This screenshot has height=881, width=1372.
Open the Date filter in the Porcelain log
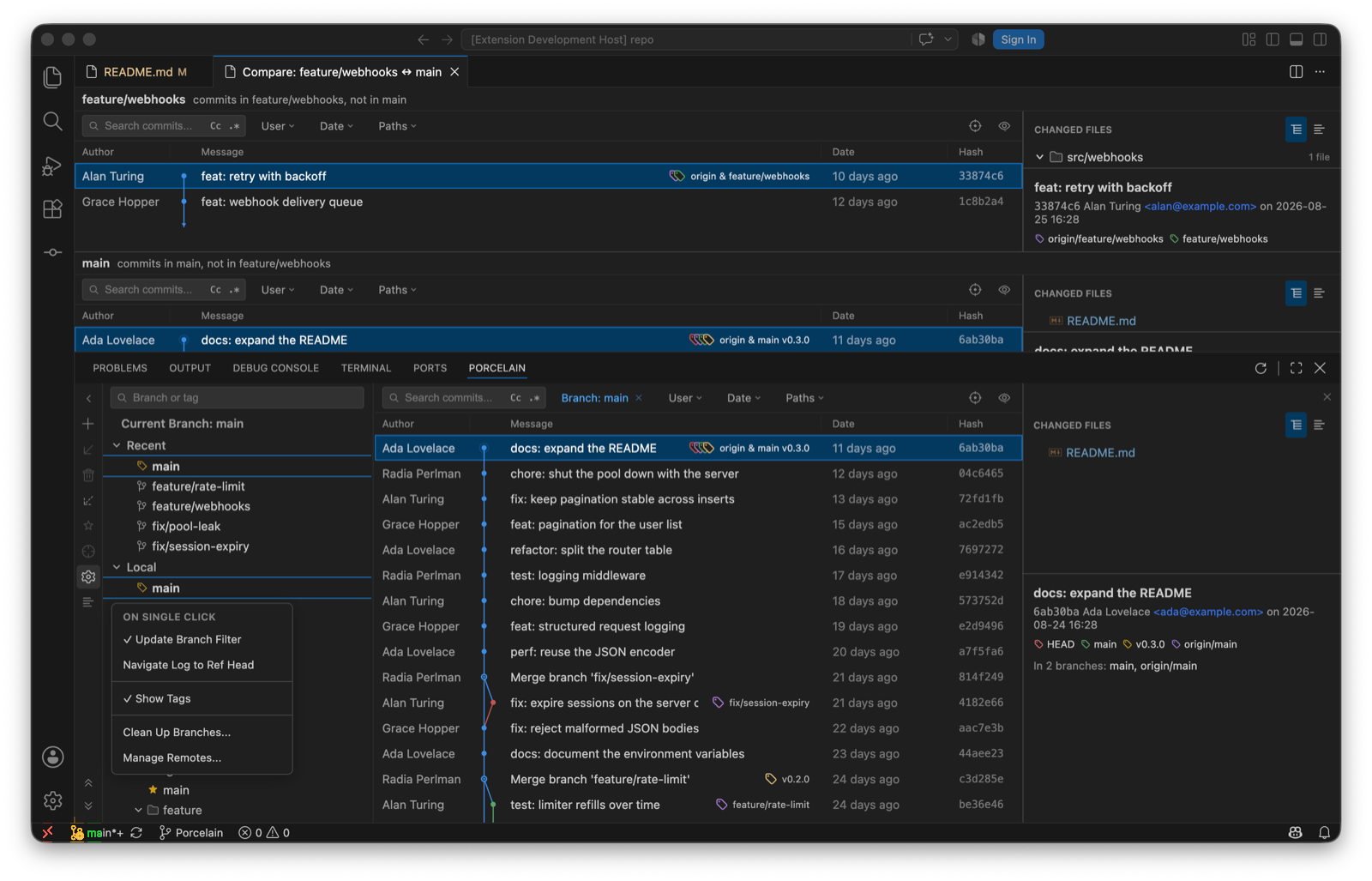pyautogui.click(x=743, y=398)
